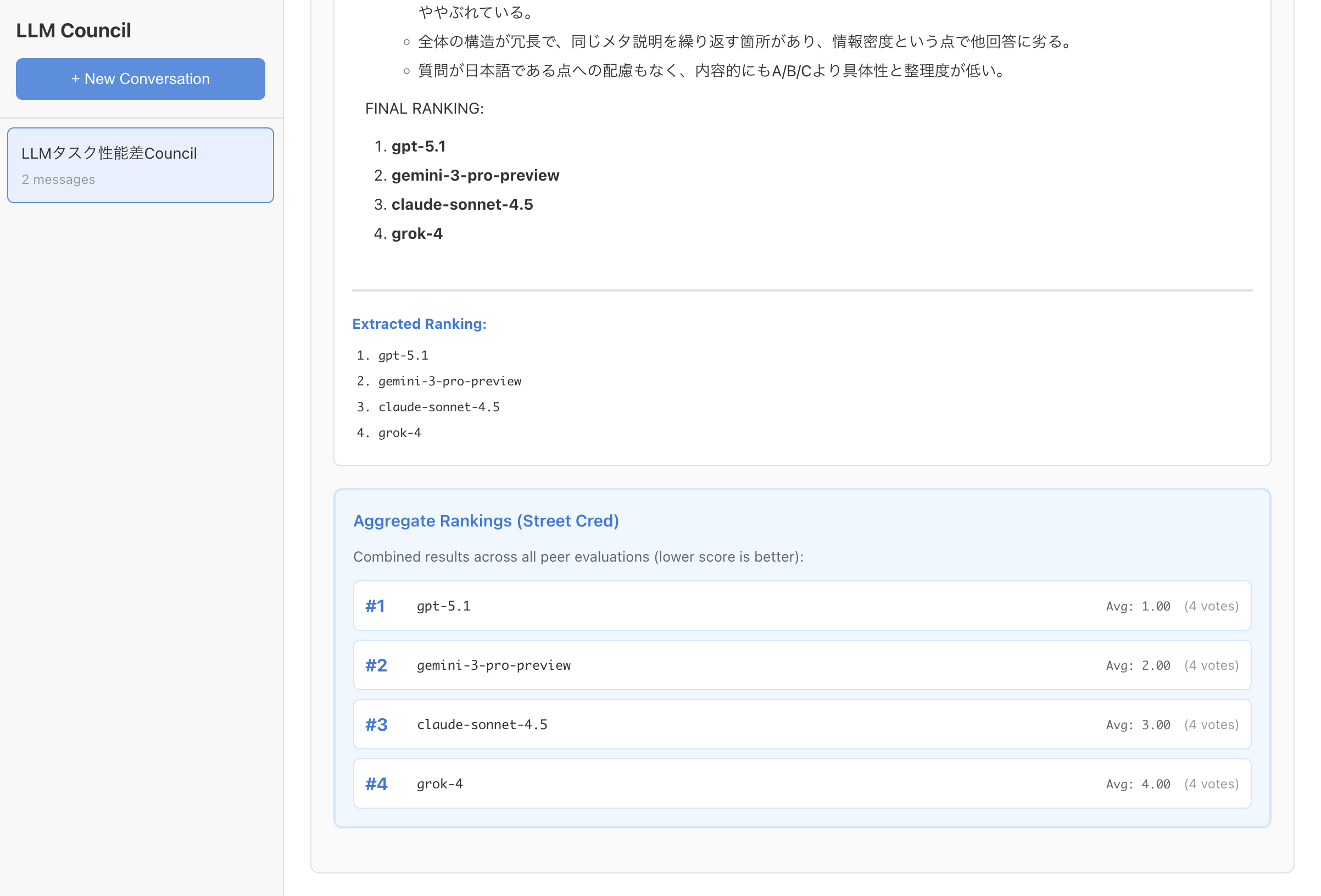Image resolution: width=1321 pixels, height=896 pixels.
Task: Click bold gemini-3-pro-preview in the final ranking
Action: [475, 176]
